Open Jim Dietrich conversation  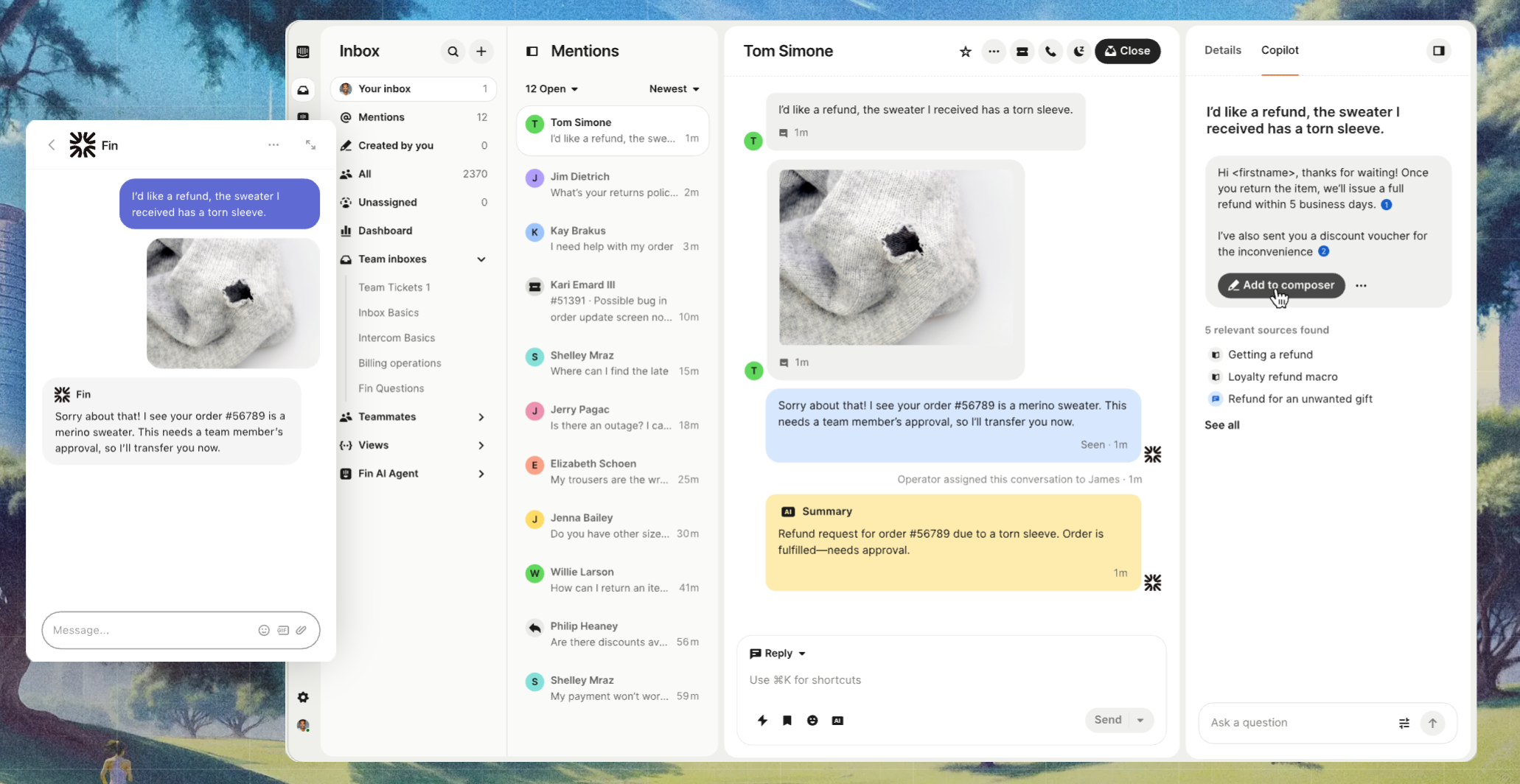613,185
